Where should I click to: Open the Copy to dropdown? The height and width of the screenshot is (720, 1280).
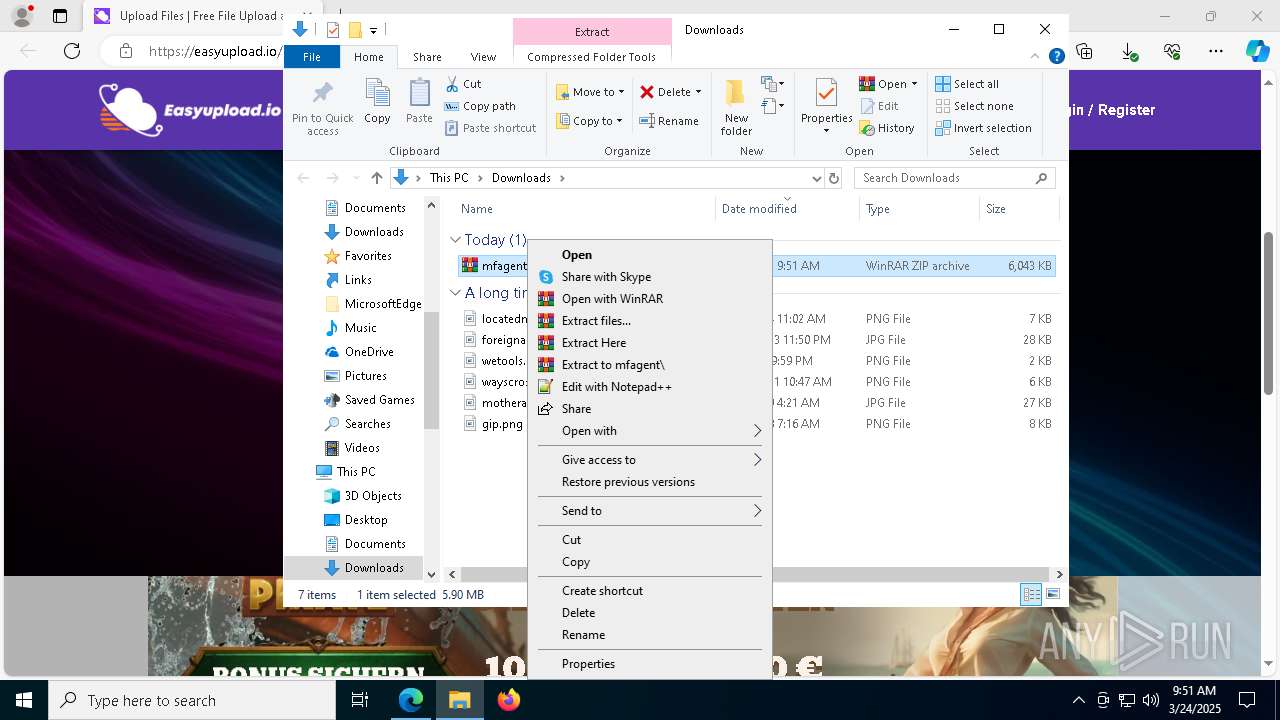pos(589,121)
